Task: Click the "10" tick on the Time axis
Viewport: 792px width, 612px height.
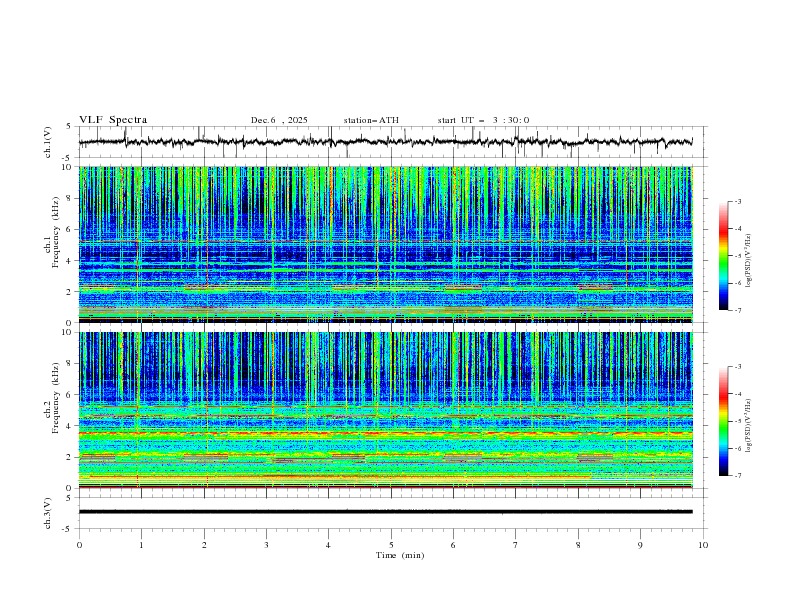Action: [x=703, y=545]
